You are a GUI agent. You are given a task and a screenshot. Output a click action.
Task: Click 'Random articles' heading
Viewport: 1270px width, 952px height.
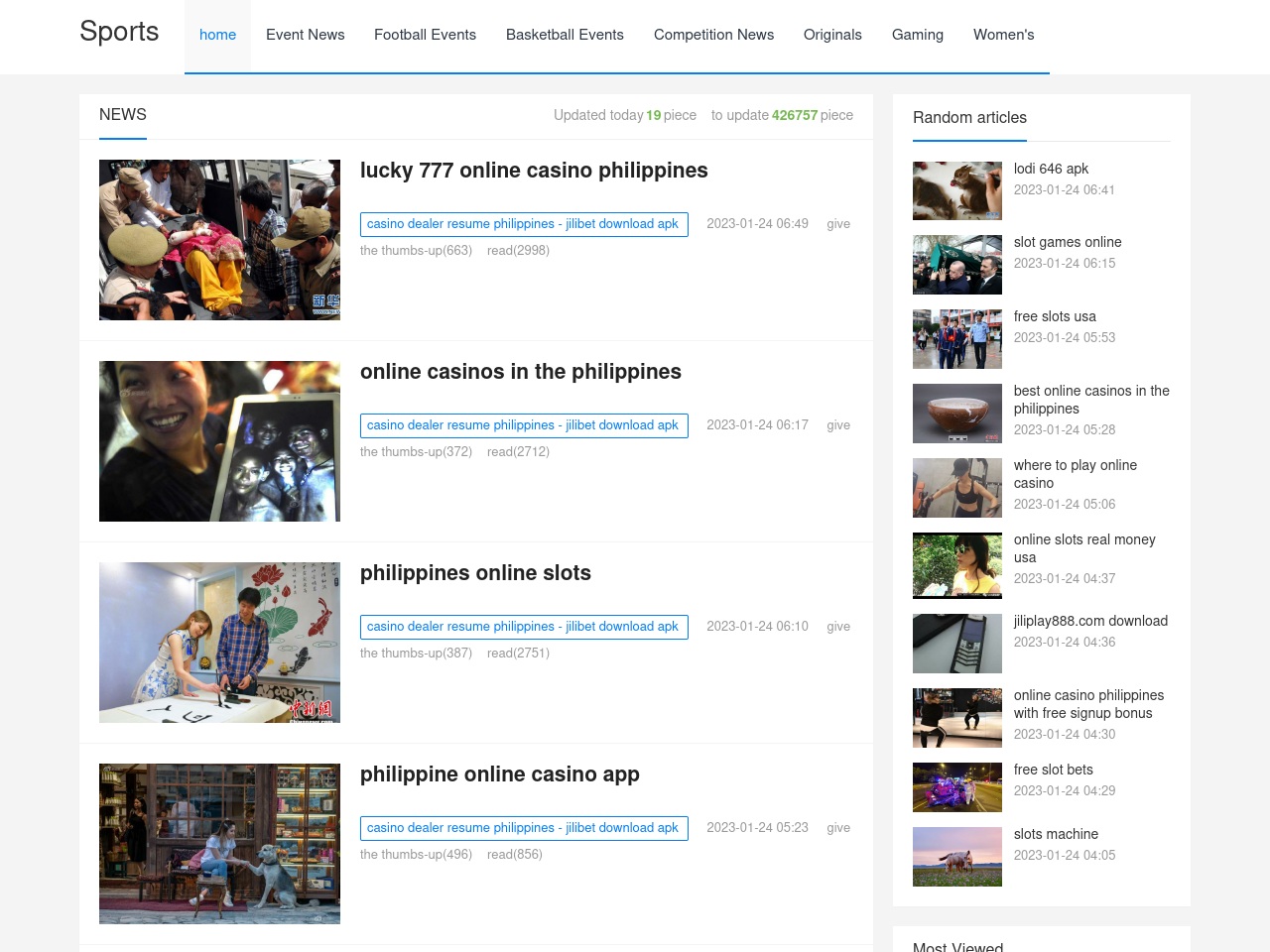coord(969,118)
